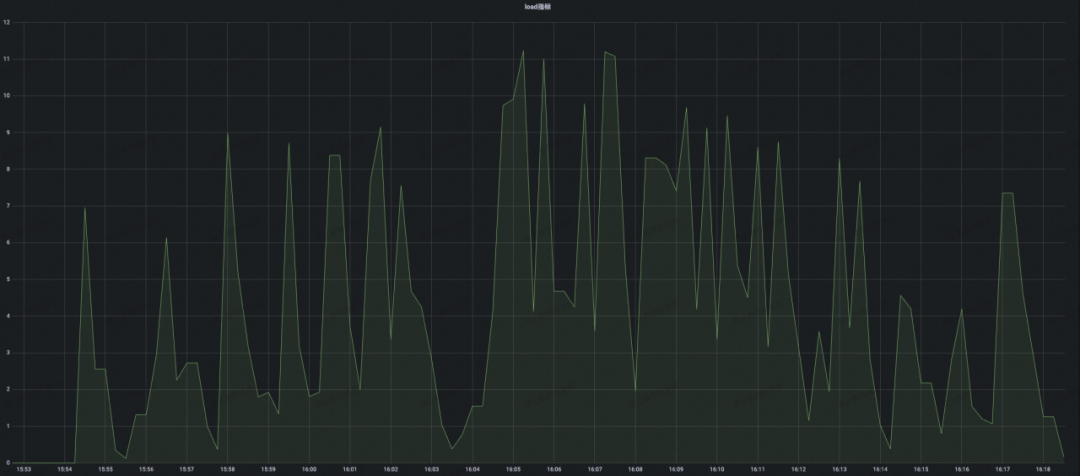1080x476 pixels.
Task: Click the 16:12 time axis label
Action: (x=798, y=470)
